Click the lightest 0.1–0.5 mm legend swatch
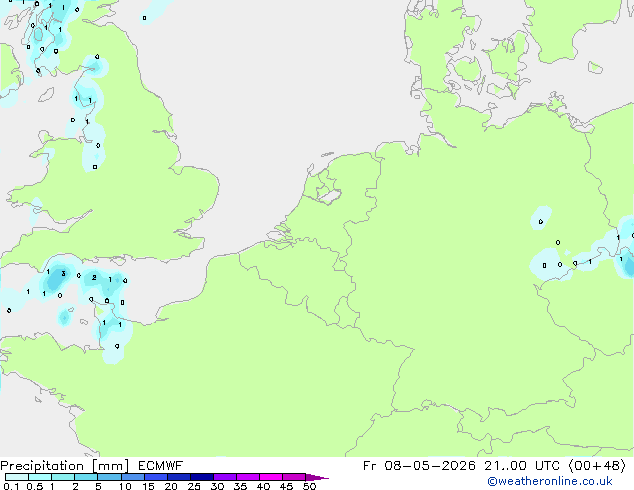The width and height of the screenshot is (634, 490). point(17,477)
